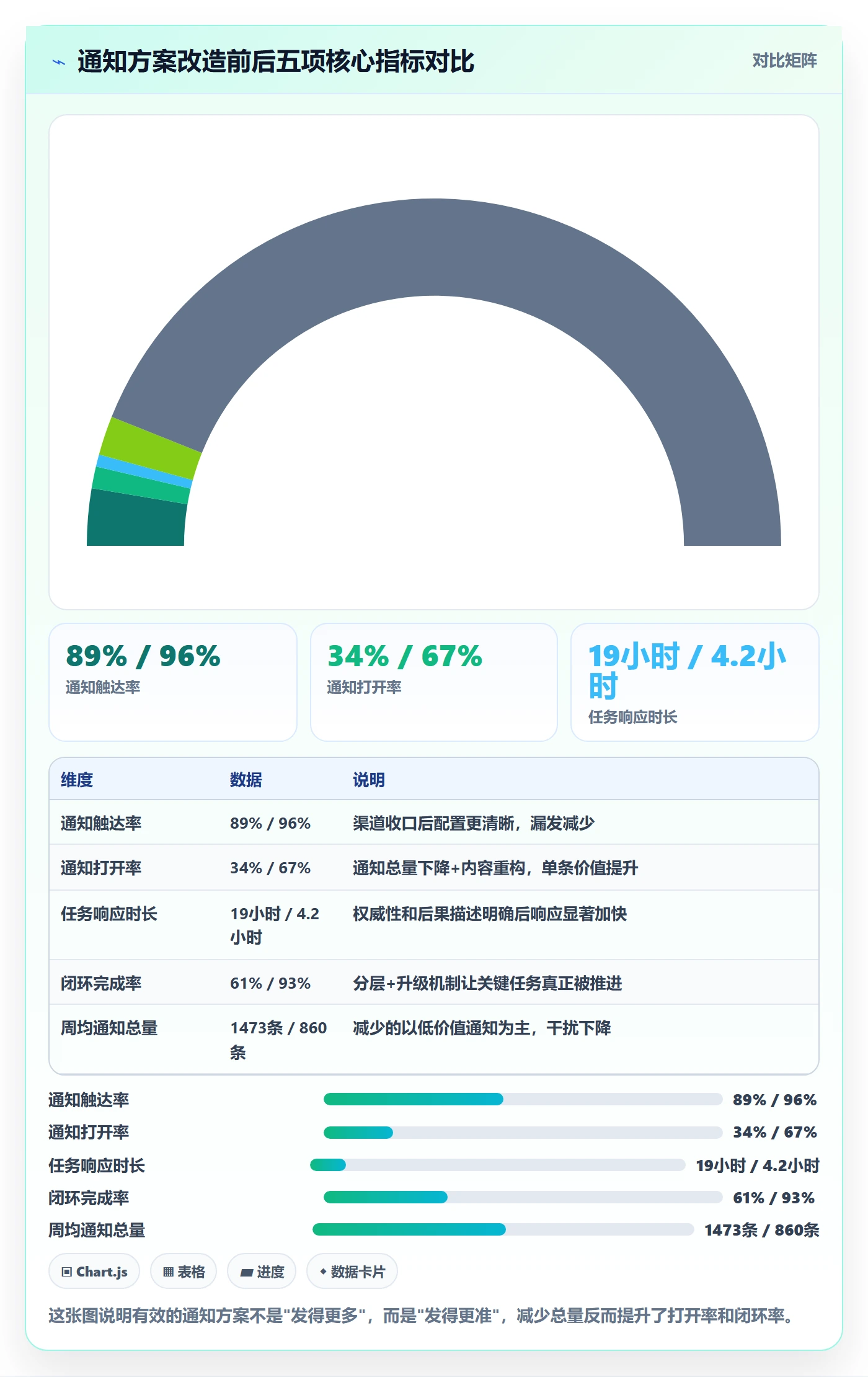Viewport: 868px width, 1377px height.
Task: Click progress label 闭环完成率
Action: [89, 1198]
